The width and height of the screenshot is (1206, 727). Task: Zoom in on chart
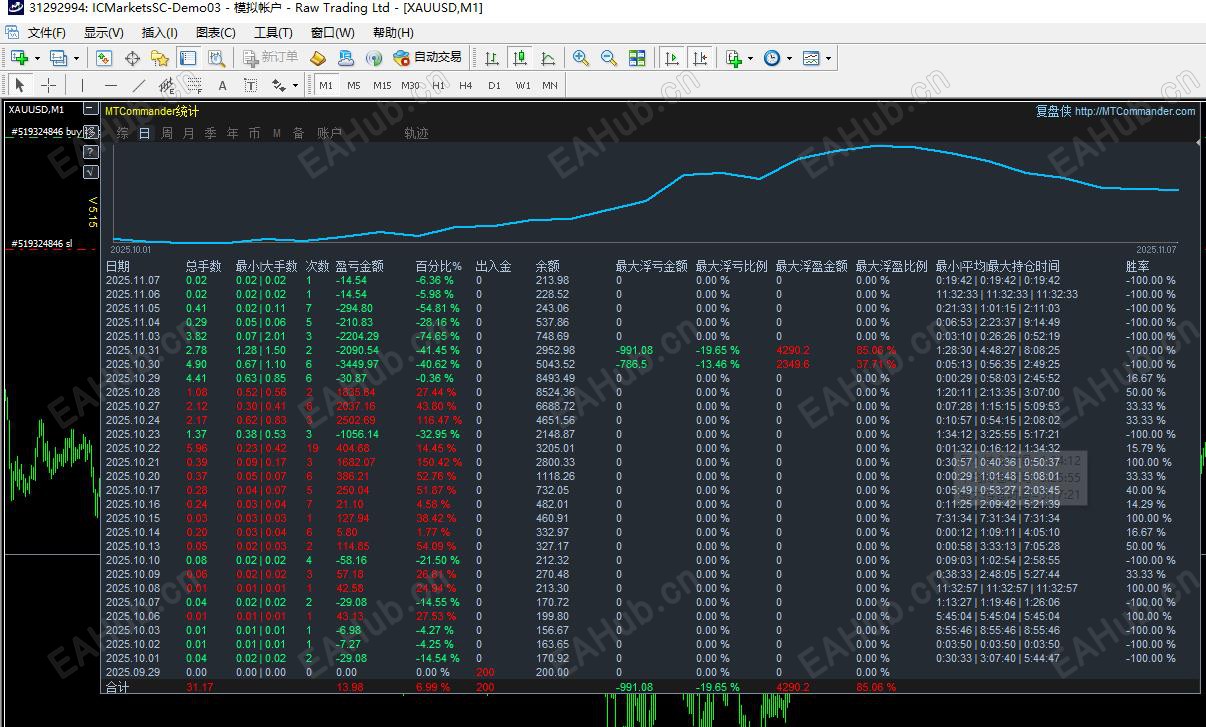pyautogui.click(x=581, y=58)
